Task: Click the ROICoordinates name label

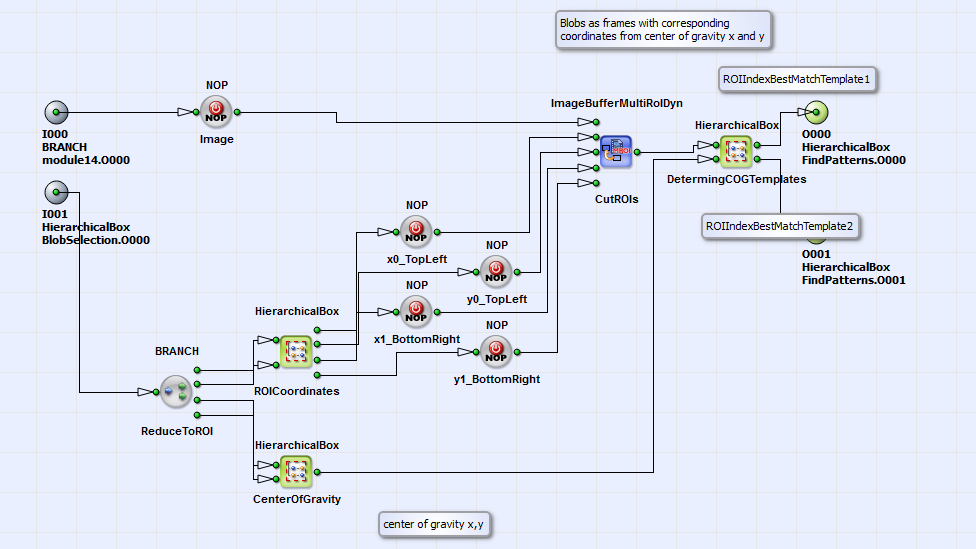Action: click(x=296, y=392)
